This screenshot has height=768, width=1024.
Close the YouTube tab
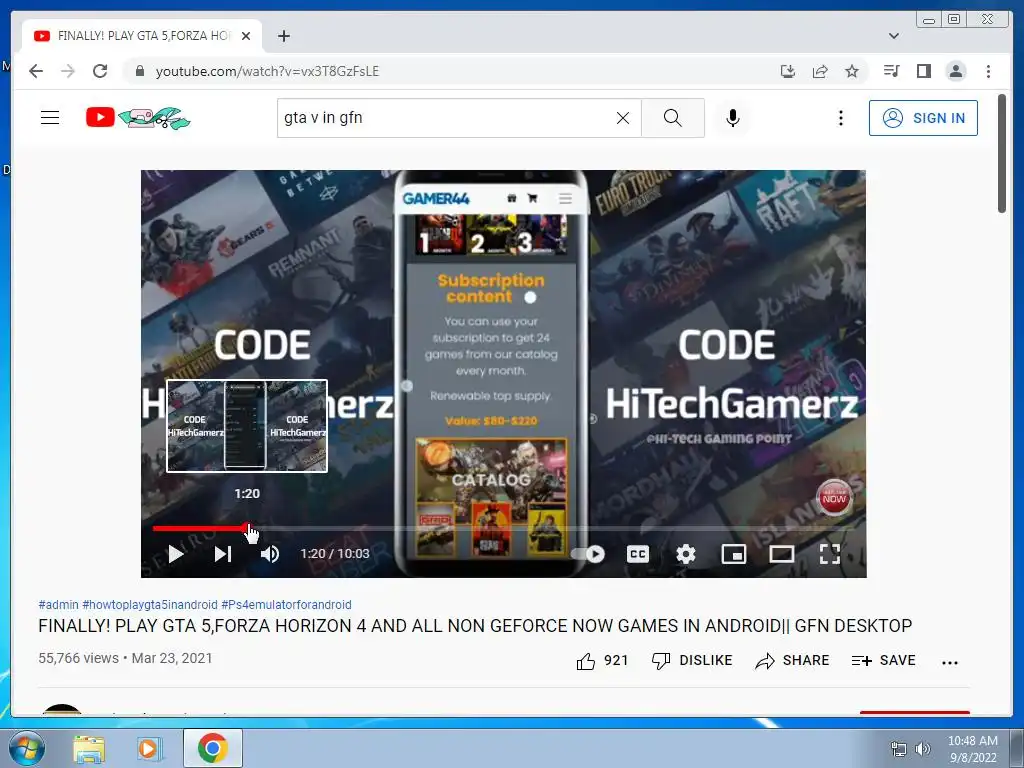(246, 36)
